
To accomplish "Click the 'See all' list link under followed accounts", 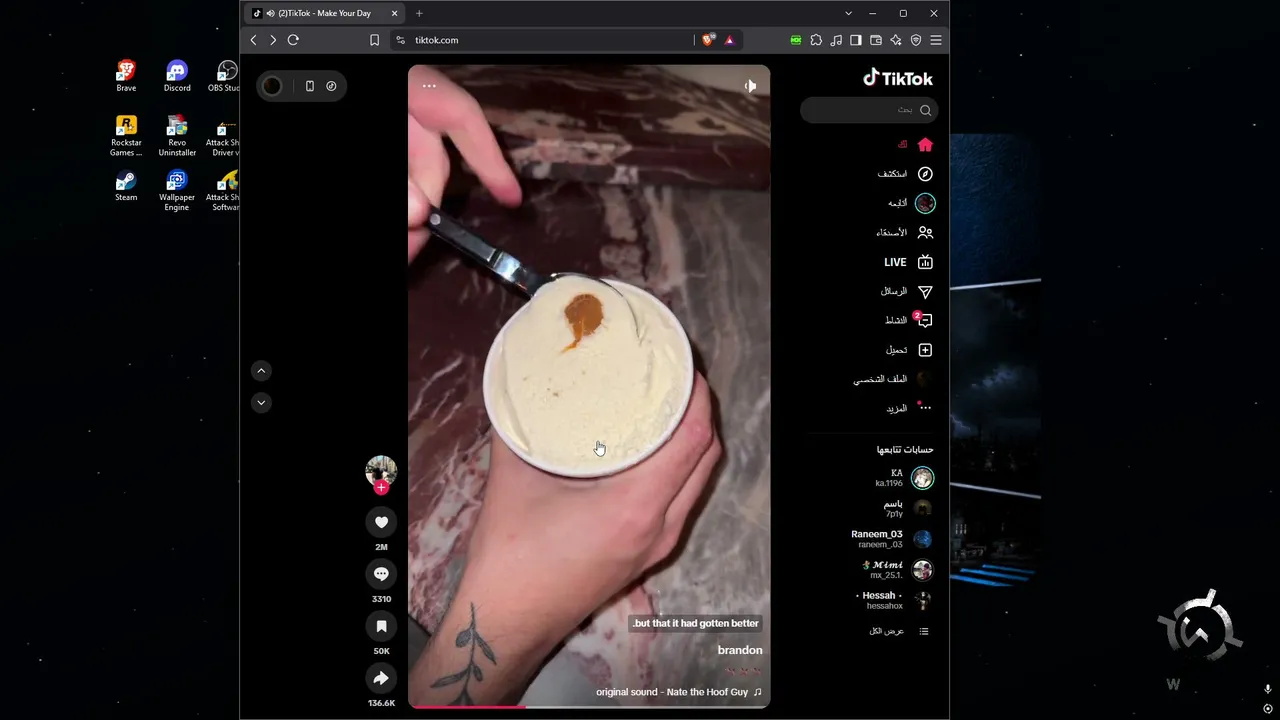I will [899, 632].
